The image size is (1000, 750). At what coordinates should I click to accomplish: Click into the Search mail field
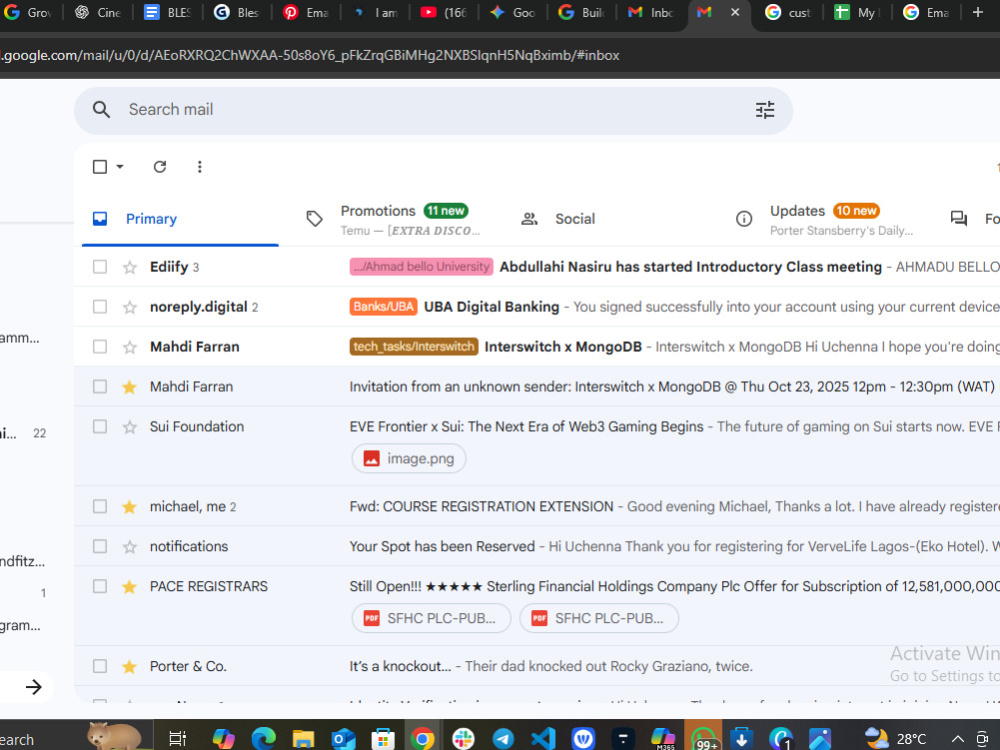[x=434, y=110]
